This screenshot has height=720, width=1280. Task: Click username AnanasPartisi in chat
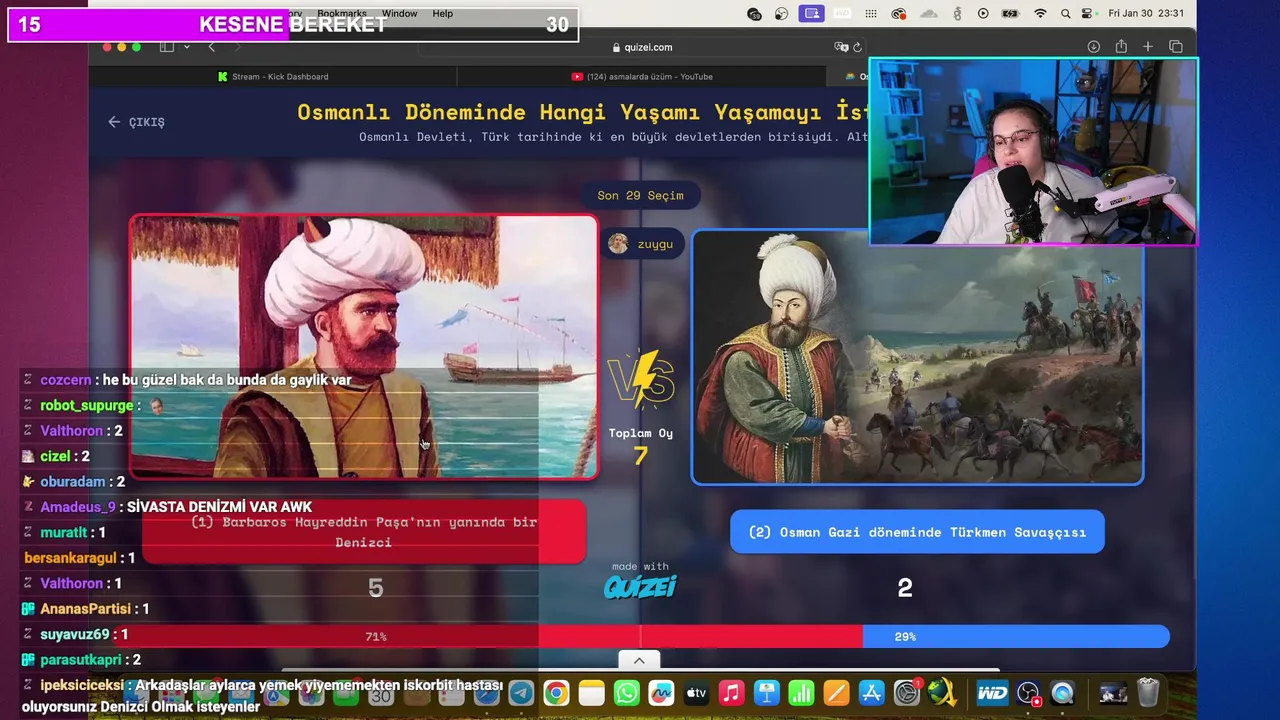[x=85, y=609]
